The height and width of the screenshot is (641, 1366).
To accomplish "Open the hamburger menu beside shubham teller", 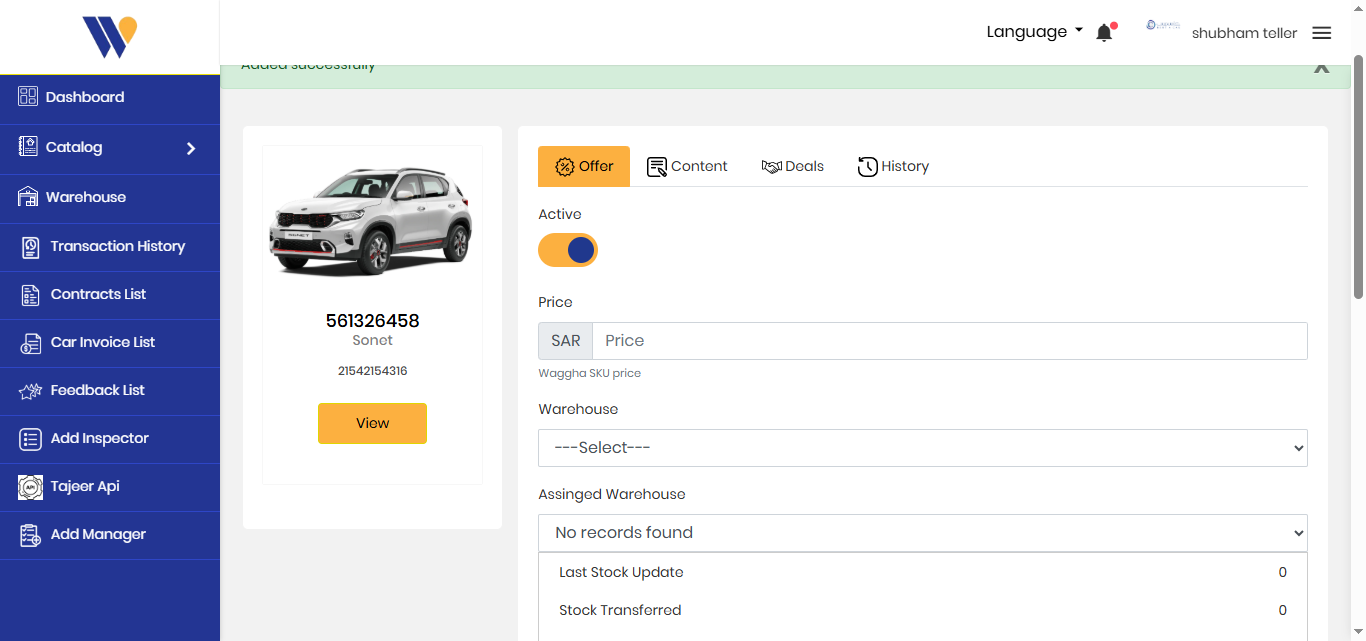I will (1321, 32).
